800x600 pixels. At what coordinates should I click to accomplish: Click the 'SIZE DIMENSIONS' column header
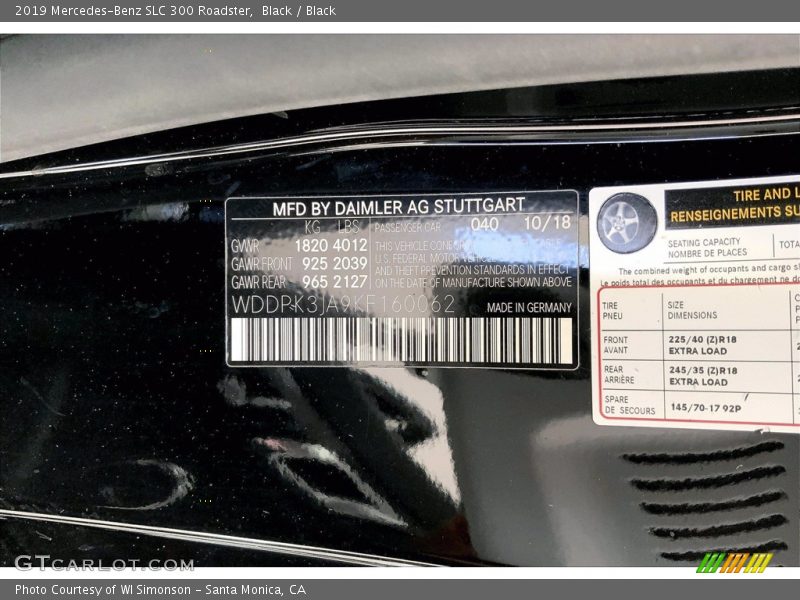(x=692, y=310)
